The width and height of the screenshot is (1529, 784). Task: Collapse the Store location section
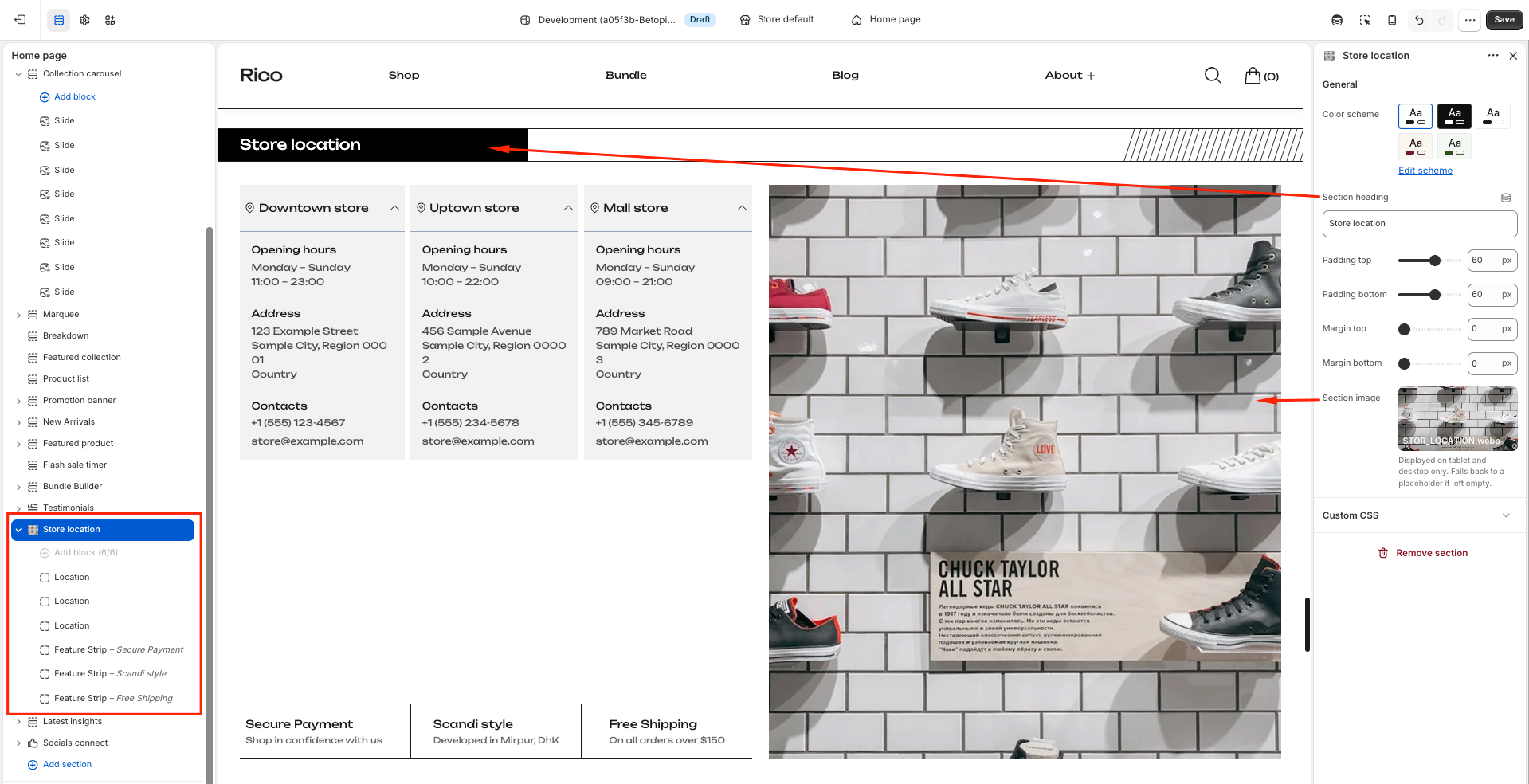point(18,530)
